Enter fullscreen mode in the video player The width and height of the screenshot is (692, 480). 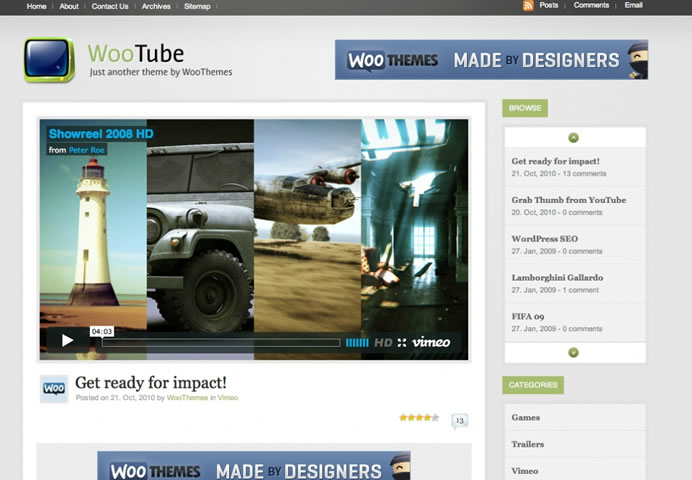click(402, 343)
